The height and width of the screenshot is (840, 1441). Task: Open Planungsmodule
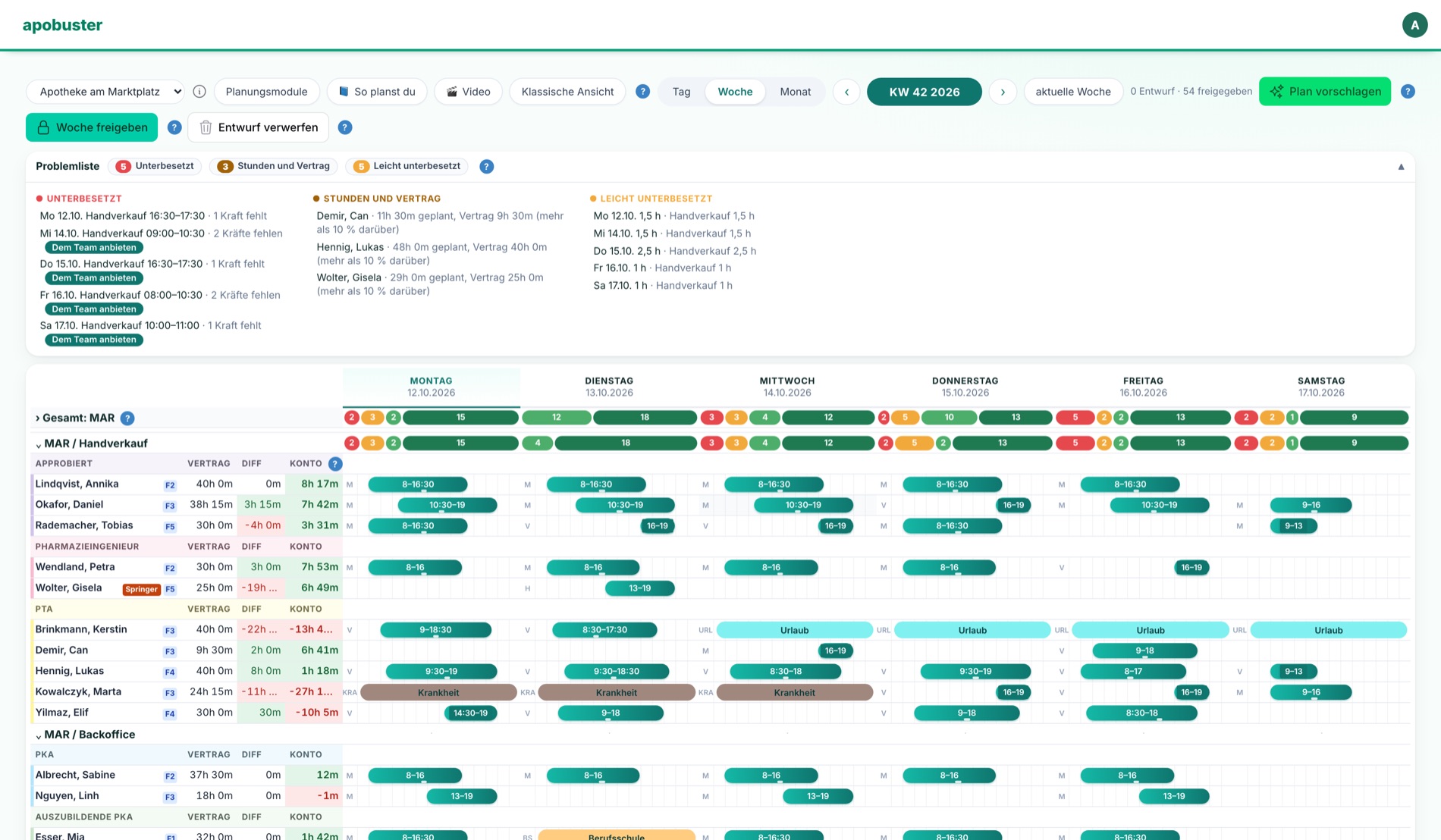266,92
